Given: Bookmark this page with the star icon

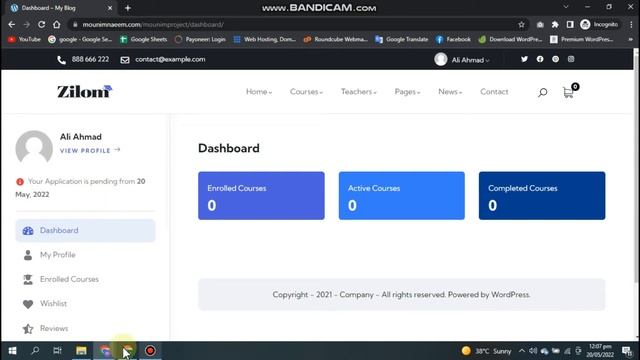Looking at the screenshot, I should click(521, 24).
